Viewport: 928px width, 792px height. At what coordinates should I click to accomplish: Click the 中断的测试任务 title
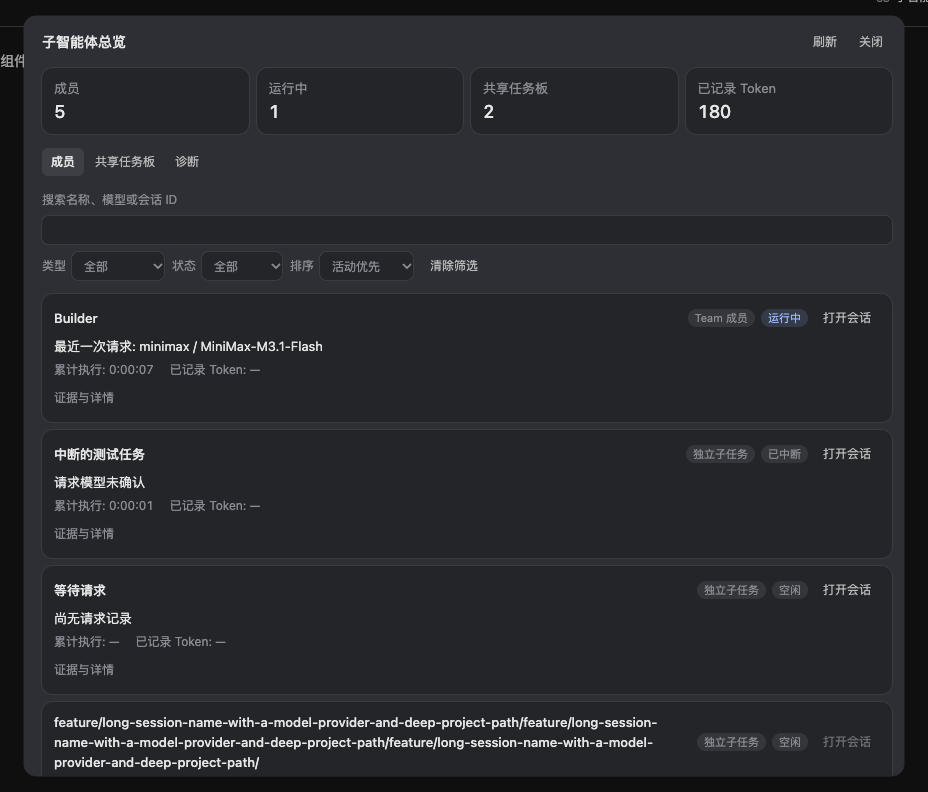coord(99,455)
